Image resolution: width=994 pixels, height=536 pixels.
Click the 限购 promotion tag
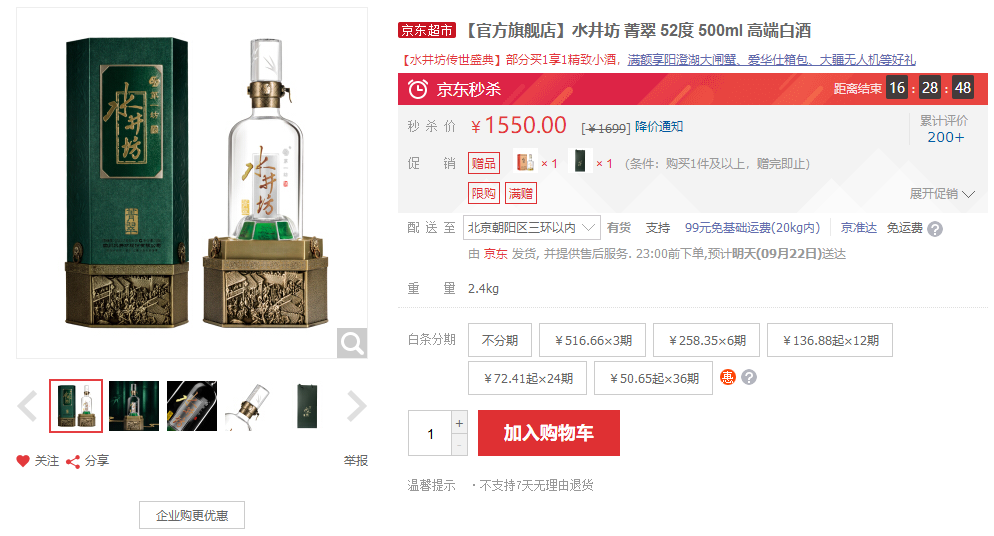[x=484, y=193]
